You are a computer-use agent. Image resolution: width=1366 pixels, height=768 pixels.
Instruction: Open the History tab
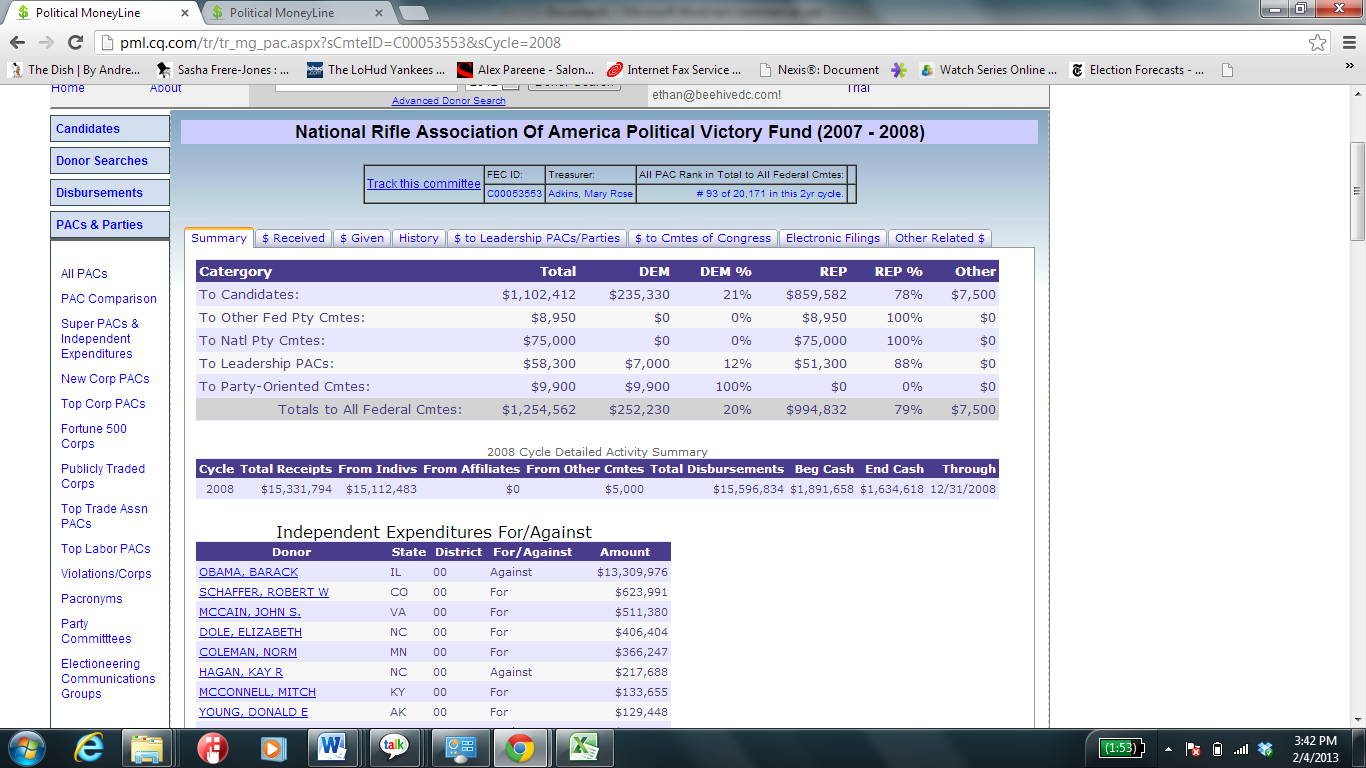(x=418, y=238)
